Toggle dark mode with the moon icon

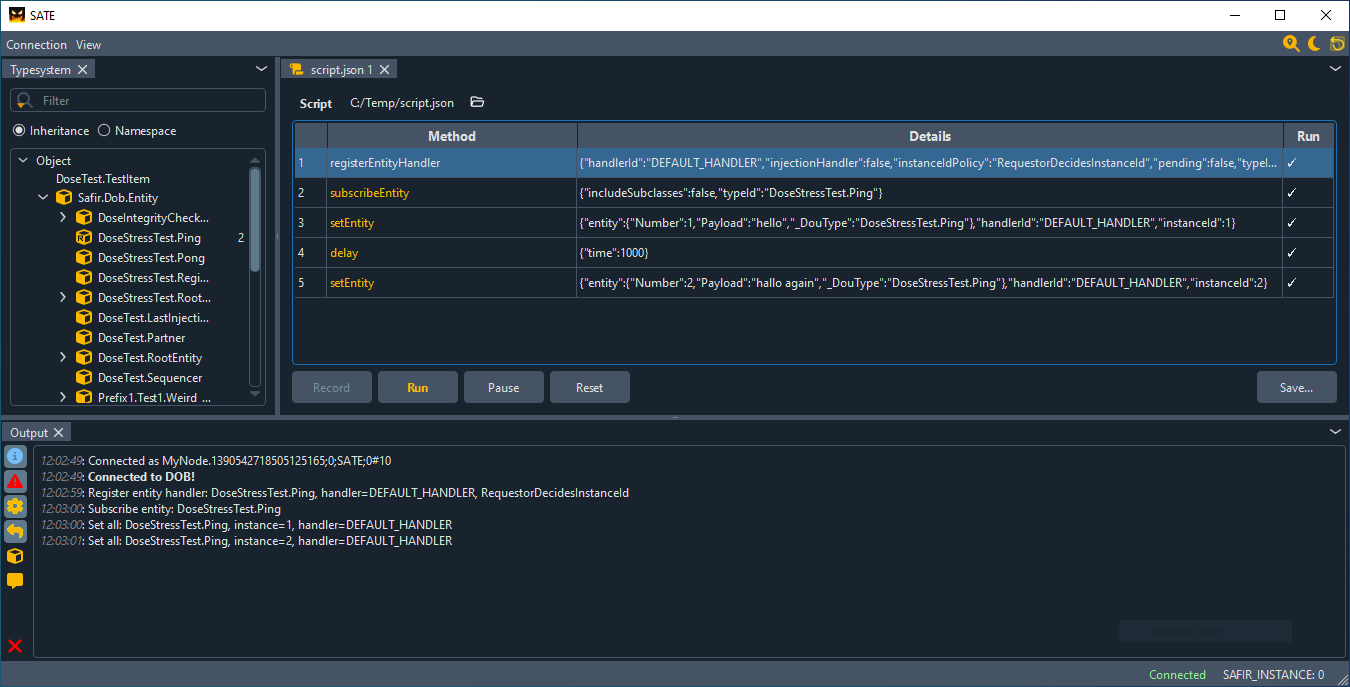pos(1314,43)
